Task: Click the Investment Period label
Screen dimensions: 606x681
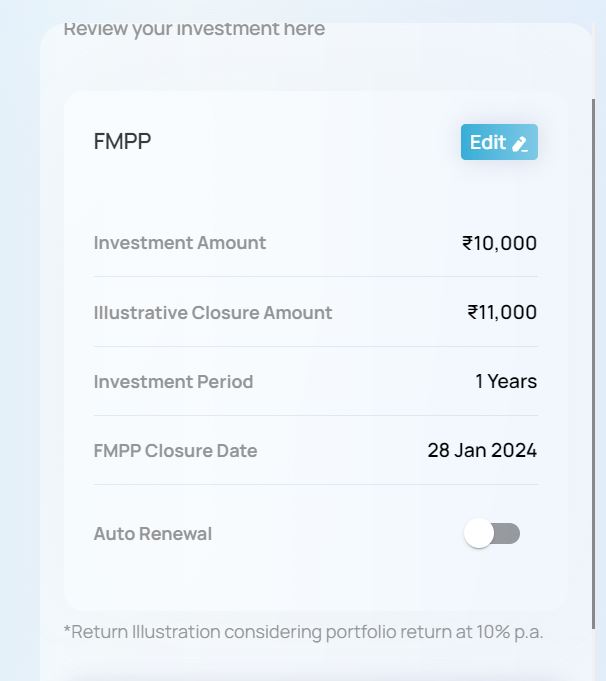Action: pyautogui.click(x=173, y=382)
